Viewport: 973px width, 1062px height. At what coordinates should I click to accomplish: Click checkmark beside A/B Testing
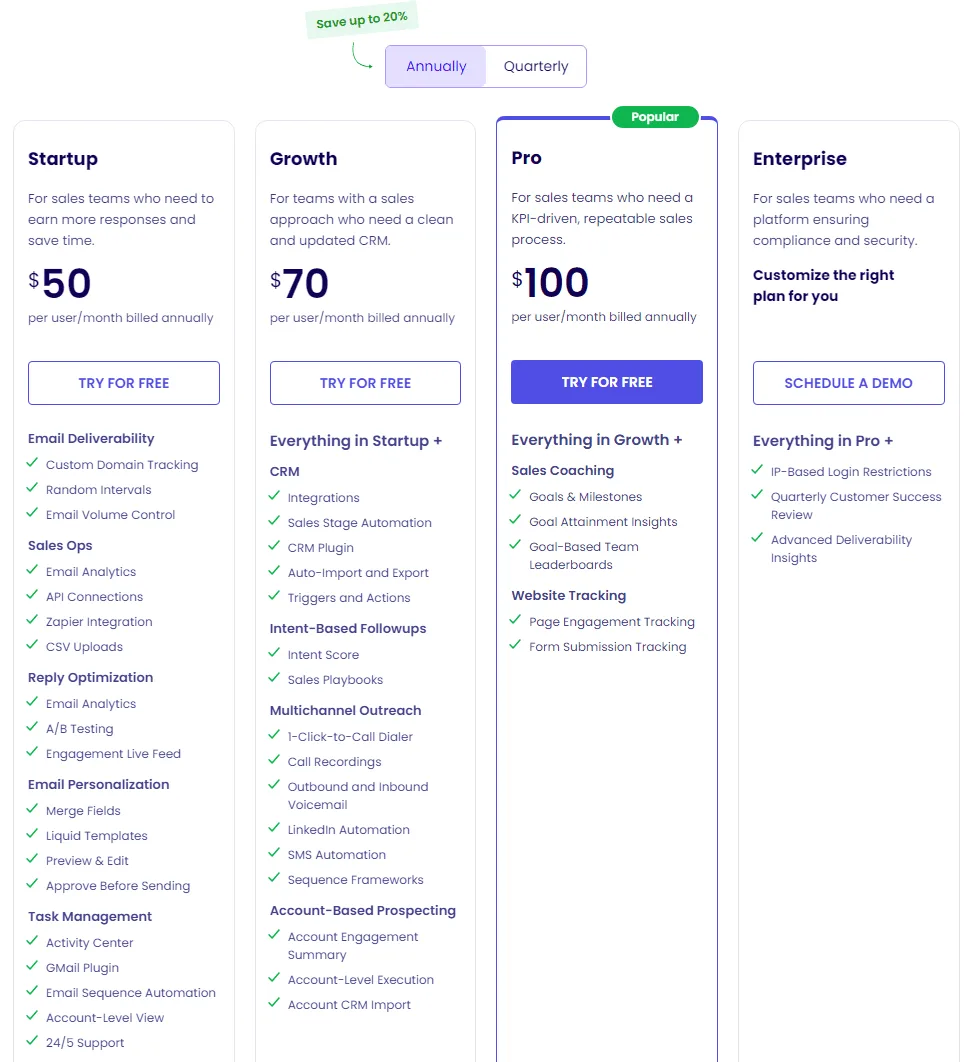(x=33, y=728)
